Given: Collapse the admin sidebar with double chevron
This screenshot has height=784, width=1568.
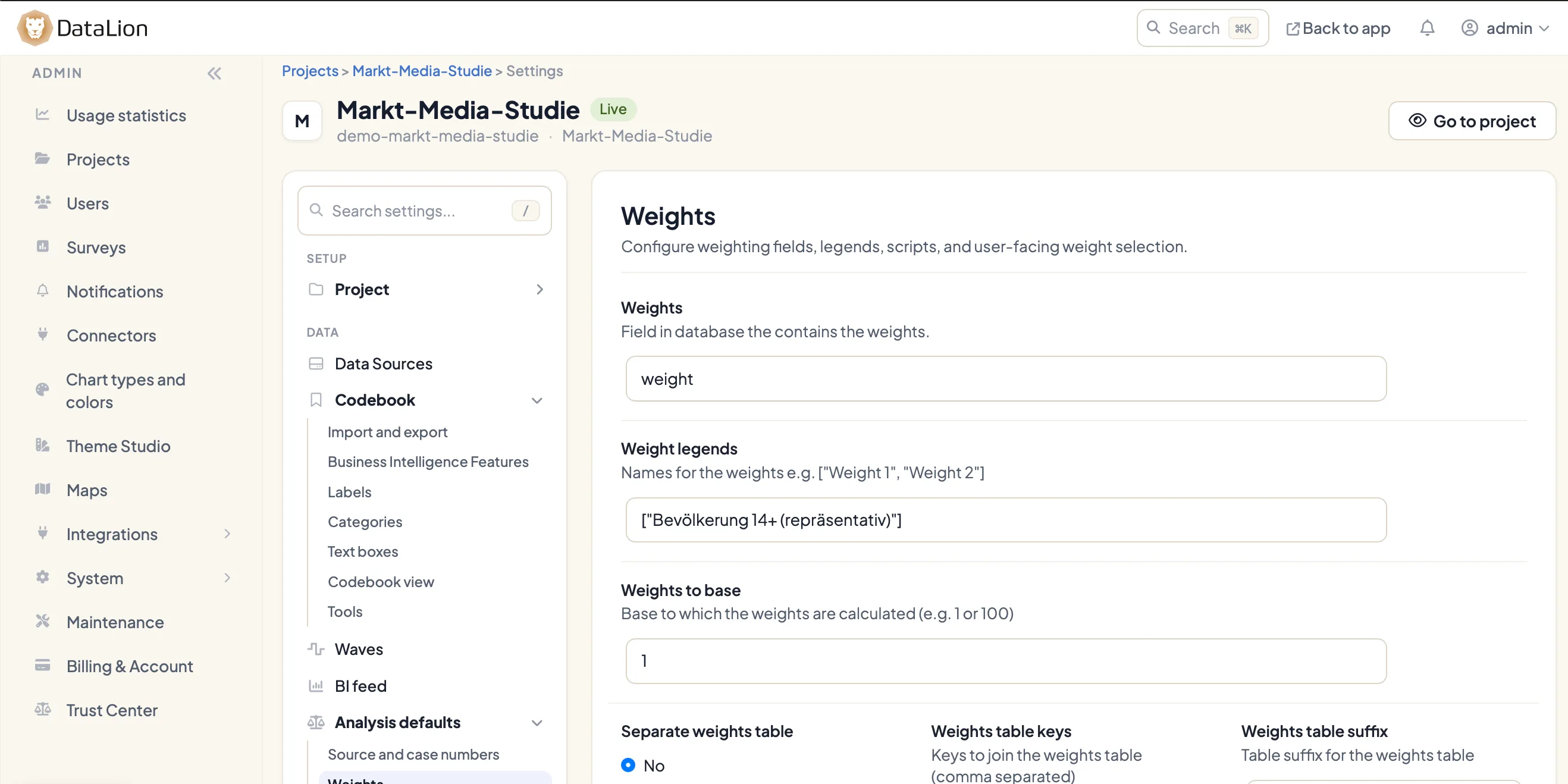Looking at the screenshot, I should tap(214, 74).
